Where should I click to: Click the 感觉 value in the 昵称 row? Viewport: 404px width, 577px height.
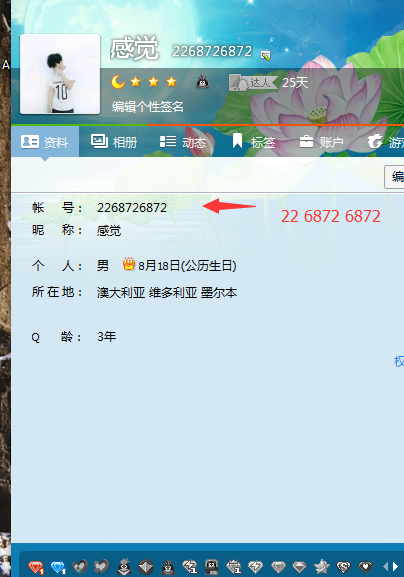[x=109, y=231]
